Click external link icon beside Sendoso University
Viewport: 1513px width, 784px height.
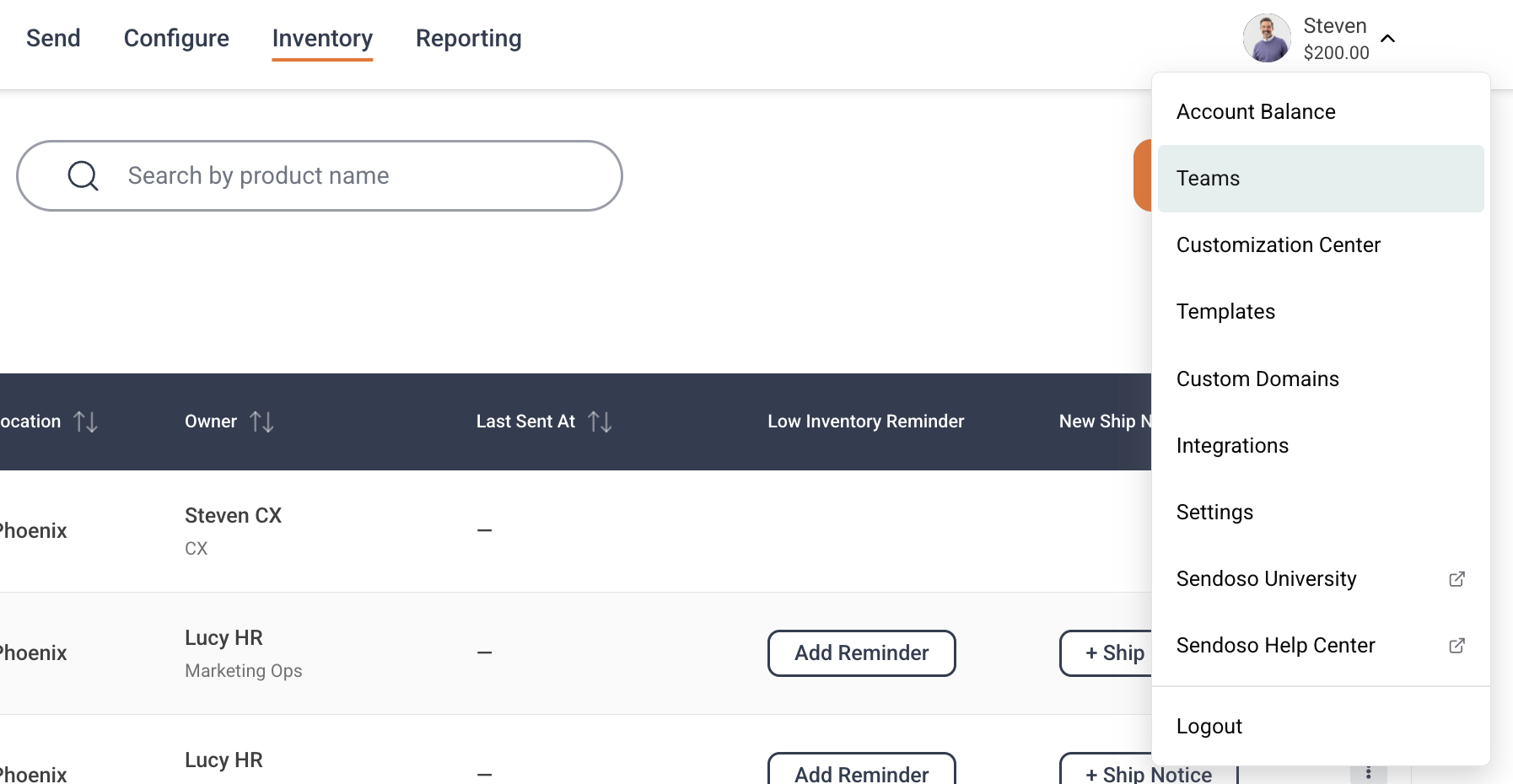coord(1456,578)
